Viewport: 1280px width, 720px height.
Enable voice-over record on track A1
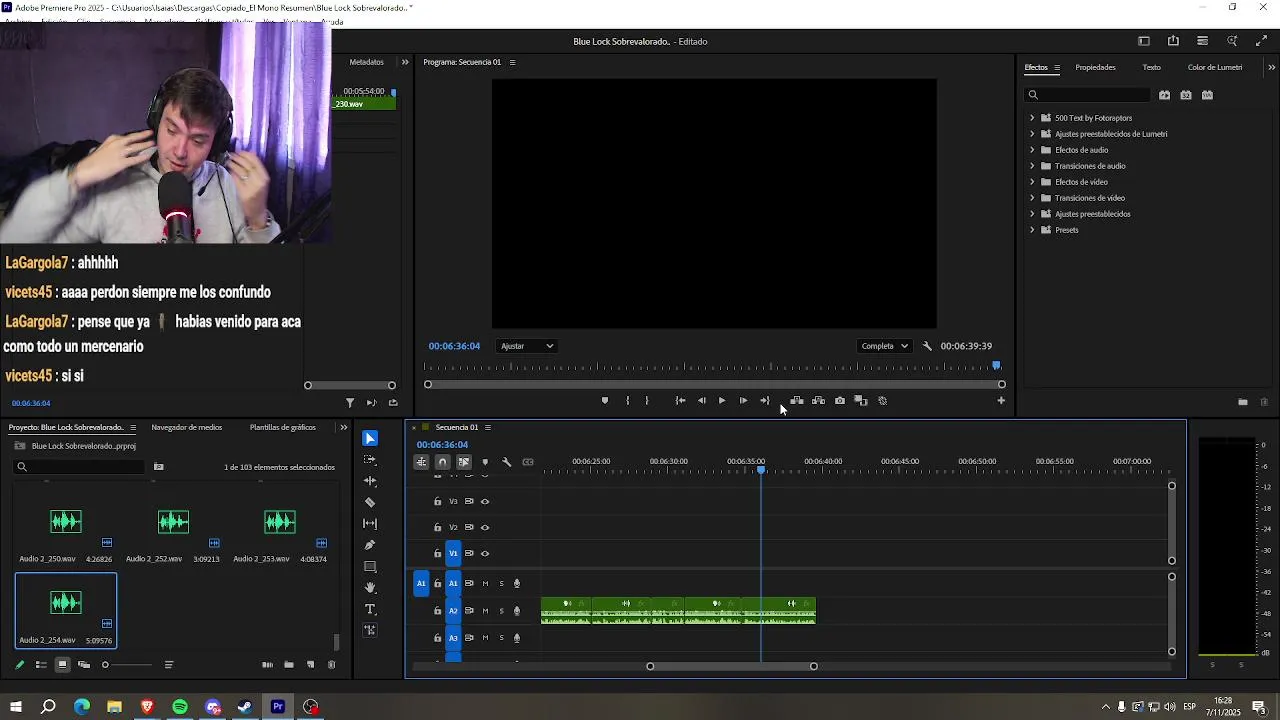tap(517, 584)
